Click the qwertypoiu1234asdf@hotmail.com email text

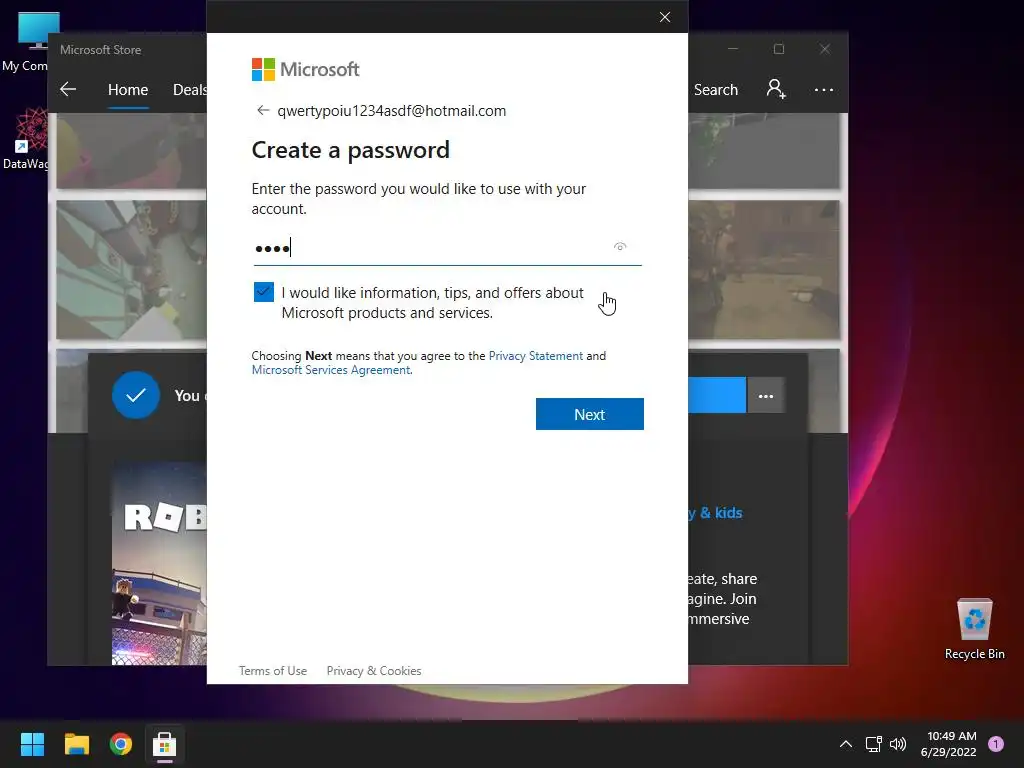[x=392, y=110]
